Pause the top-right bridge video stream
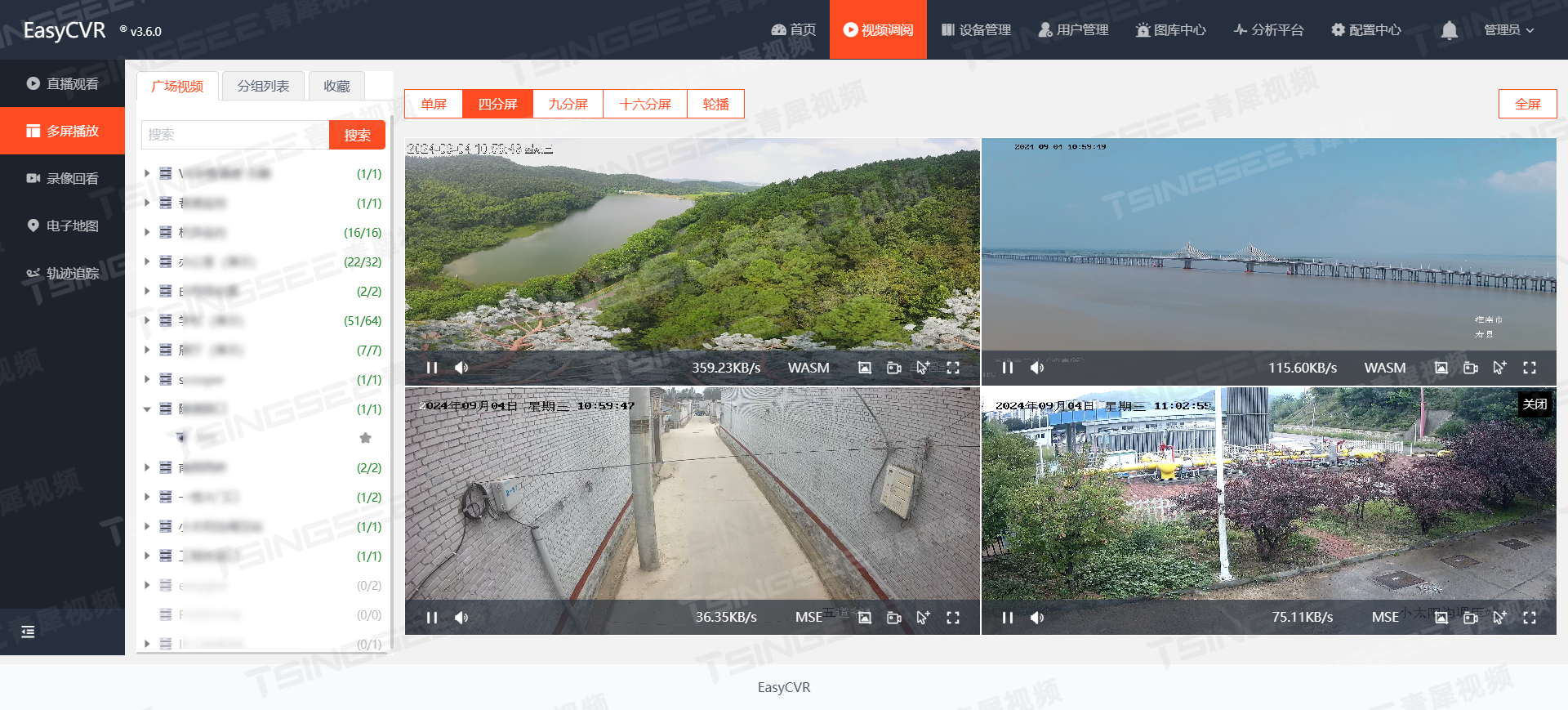The image size is (1568, 710). (x=1008, y=368)
